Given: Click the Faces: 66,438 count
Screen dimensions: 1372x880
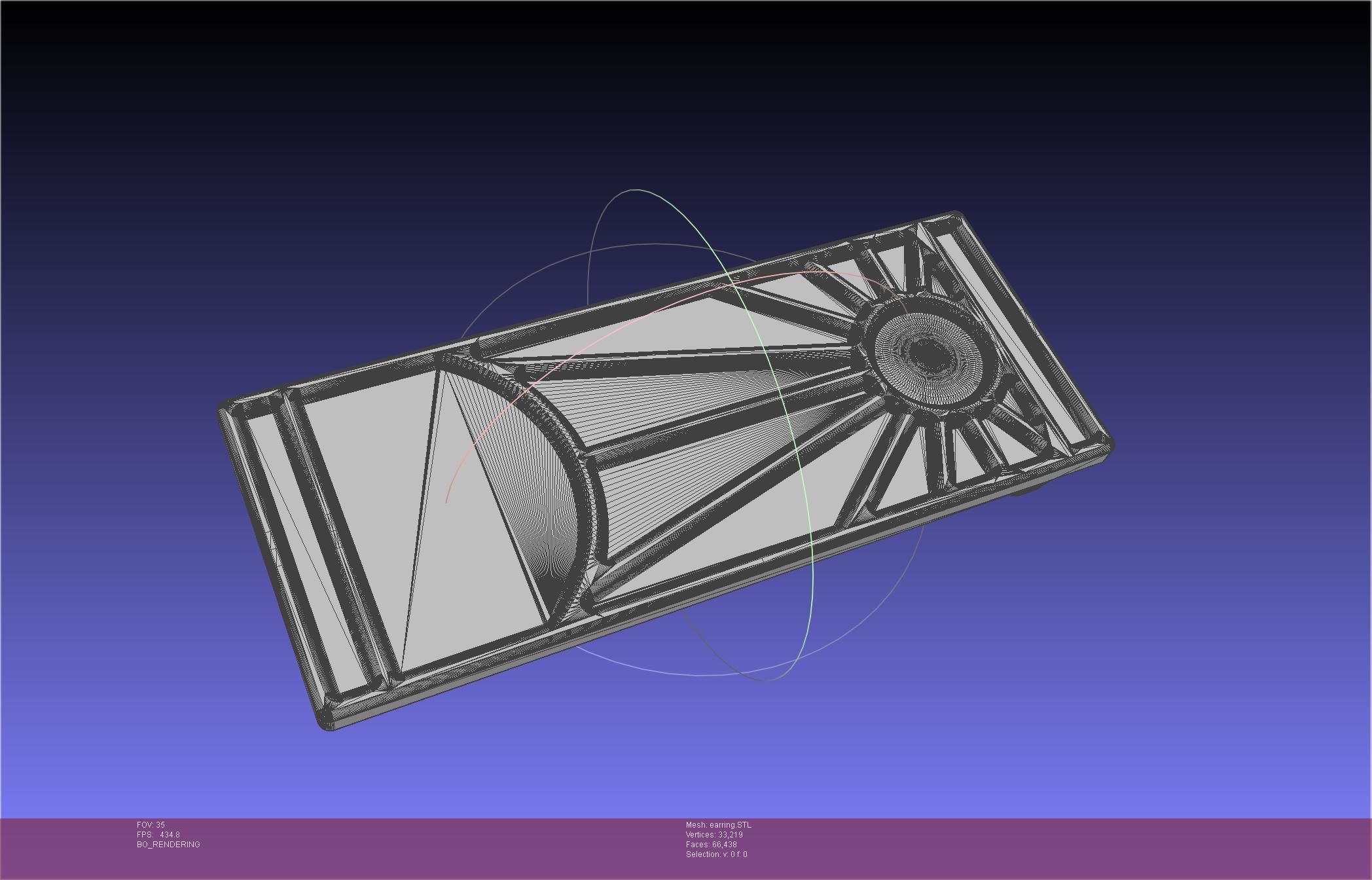Looking at the screenshot, I should tap(711, 845).
